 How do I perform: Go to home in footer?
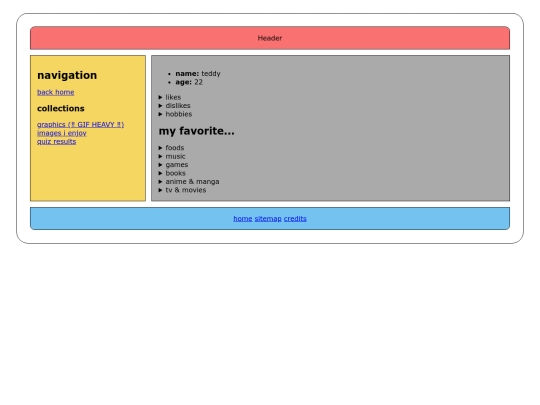(243, 219)
